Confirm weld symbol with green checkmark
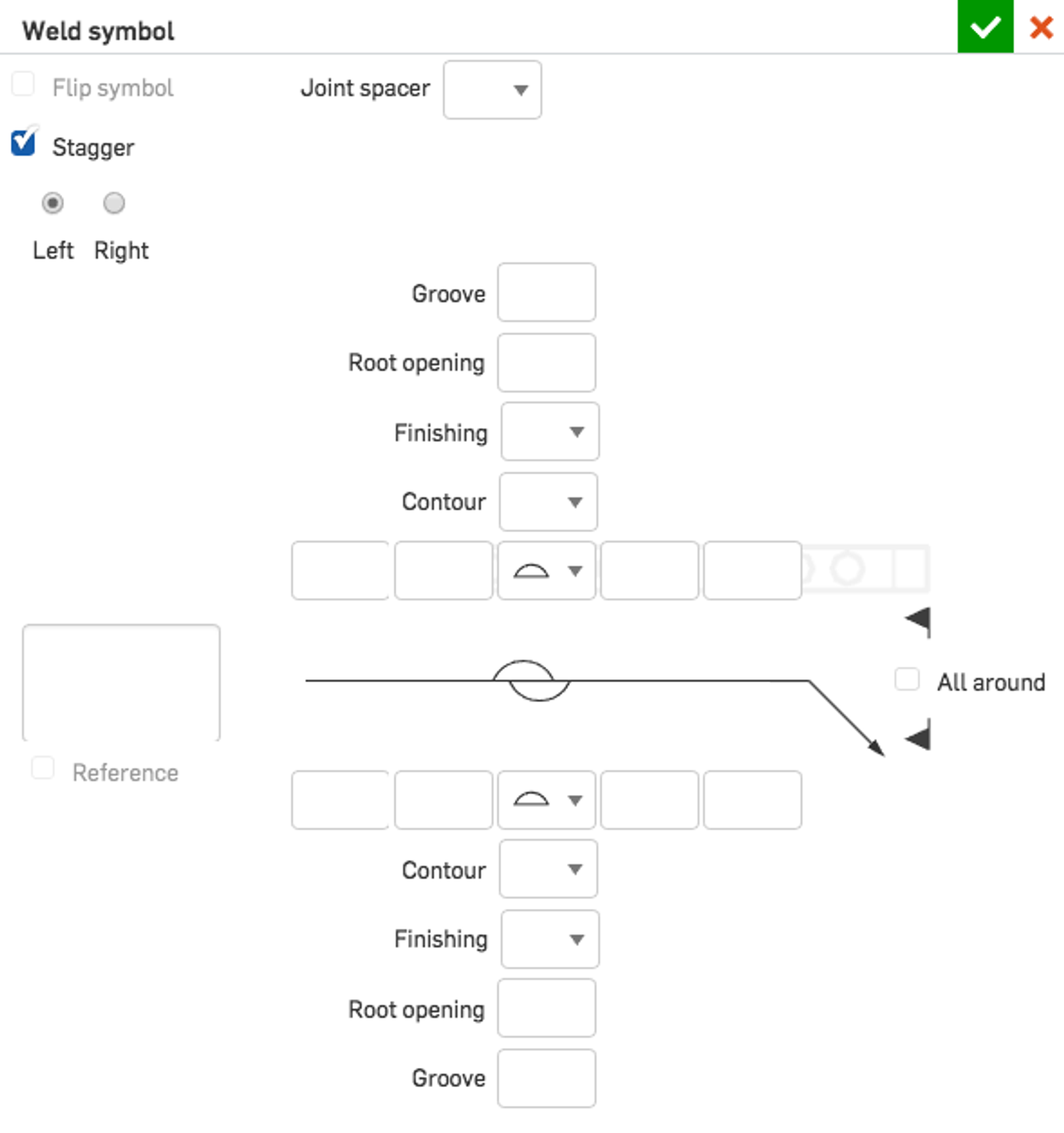 (x=985, y=27)
